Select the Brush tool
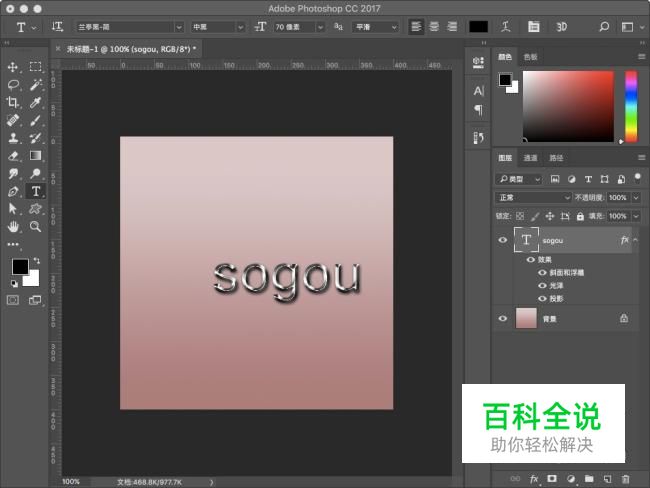Viewport: 650px width, 488px height. coord(35,120)
